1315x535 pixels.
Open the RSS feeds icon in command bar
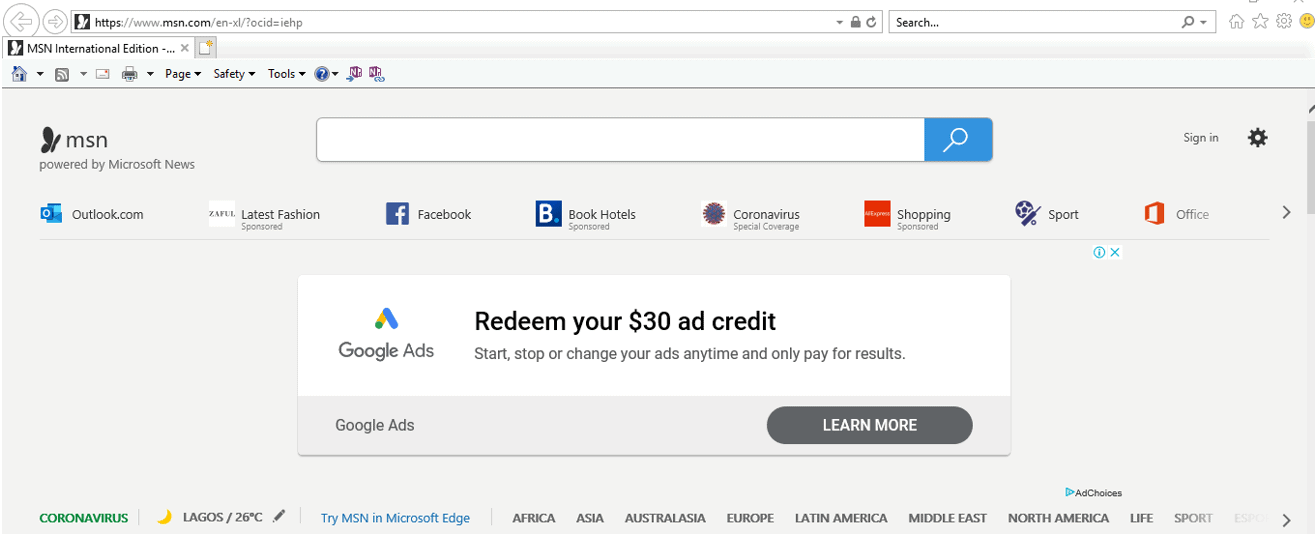pos(62,74)
